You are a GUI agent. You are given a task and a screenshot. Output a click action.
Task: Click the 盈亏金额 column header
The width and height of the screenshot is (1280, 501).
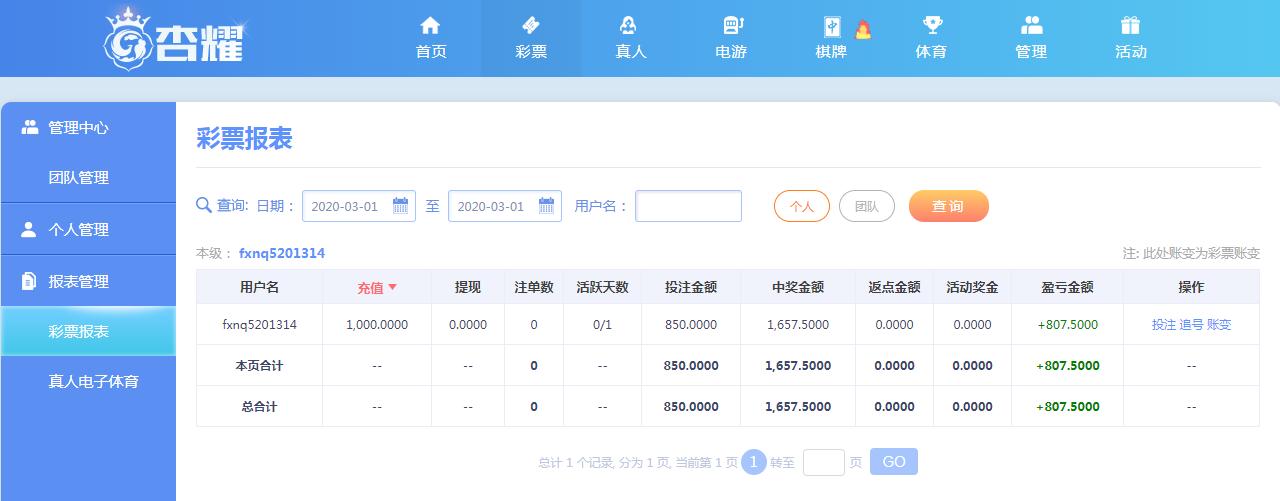click(x=1067, y=287)
